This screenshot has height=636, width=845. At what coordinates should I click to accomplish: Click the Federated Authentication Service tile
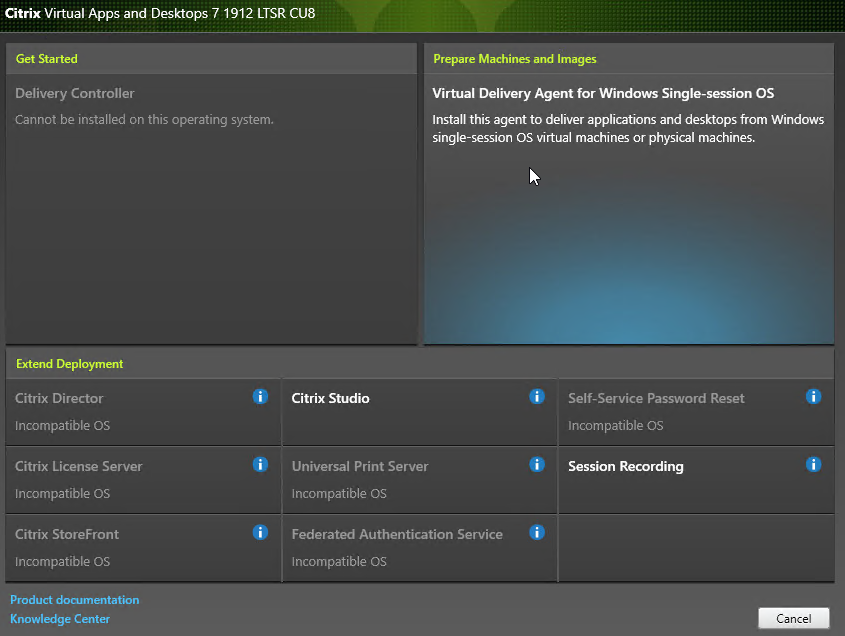(x=419, y=548)
